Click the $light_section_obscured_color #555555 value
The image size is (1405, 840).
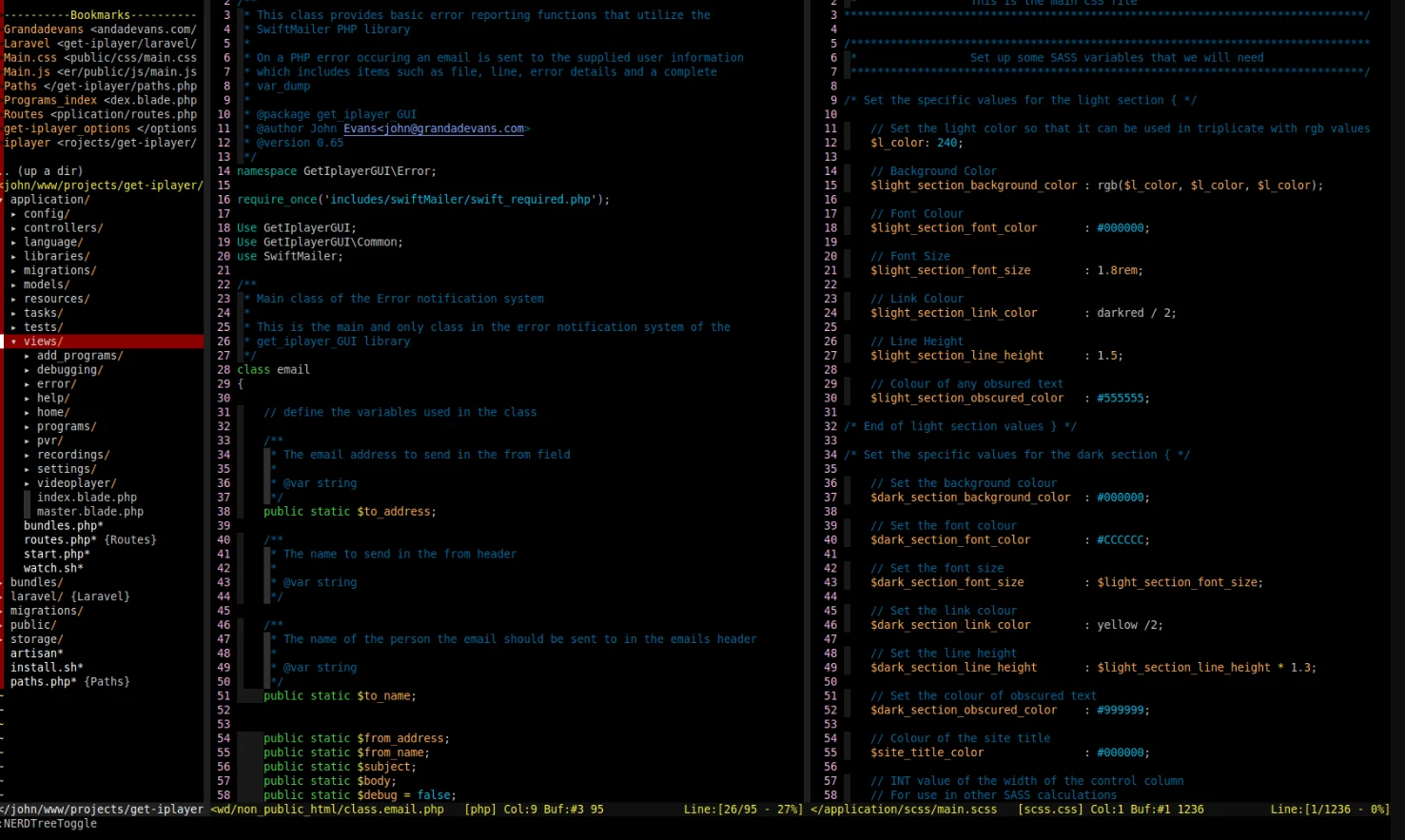[1122, 399]
